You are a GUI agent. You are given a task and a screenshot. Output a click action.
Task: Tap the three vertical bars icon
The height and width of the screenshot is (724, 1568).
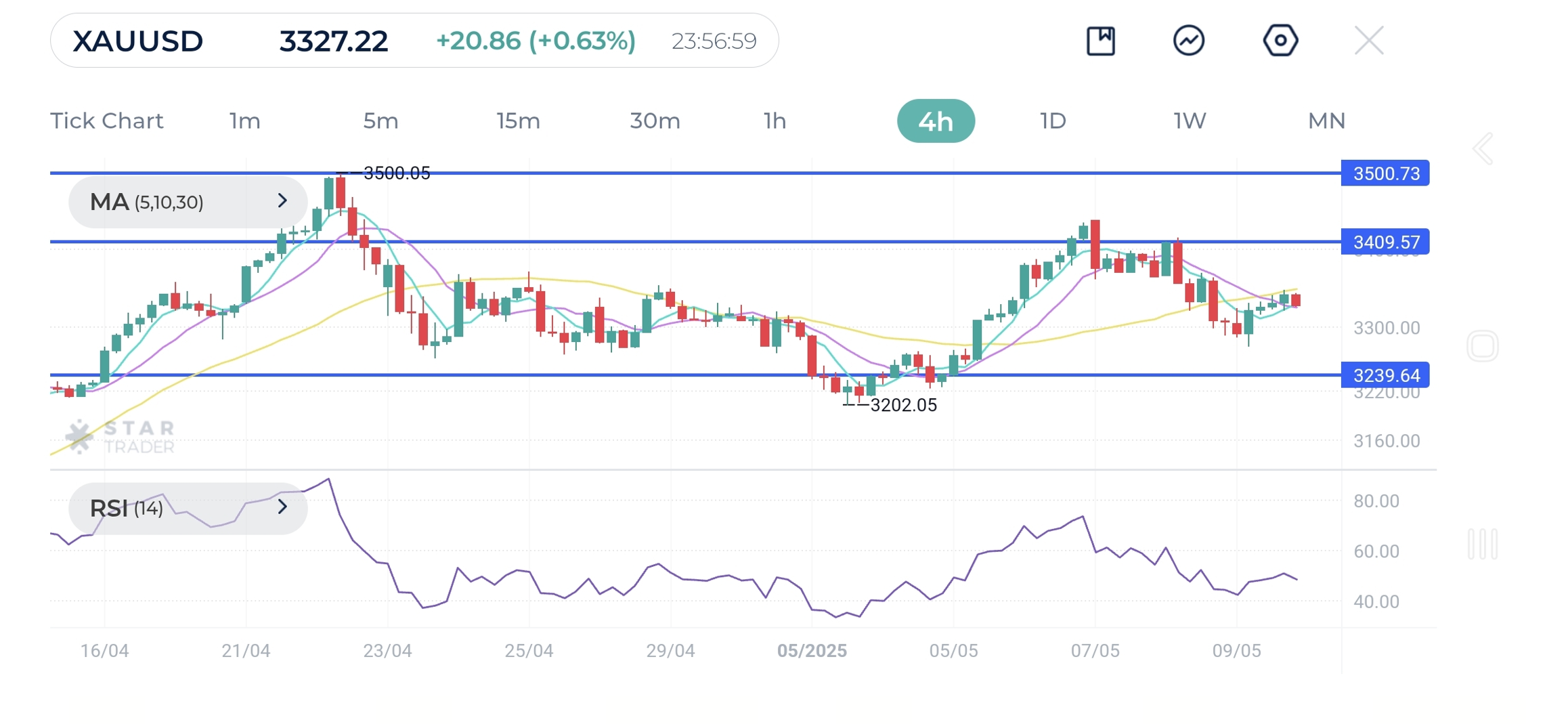tap(1482, 544)
